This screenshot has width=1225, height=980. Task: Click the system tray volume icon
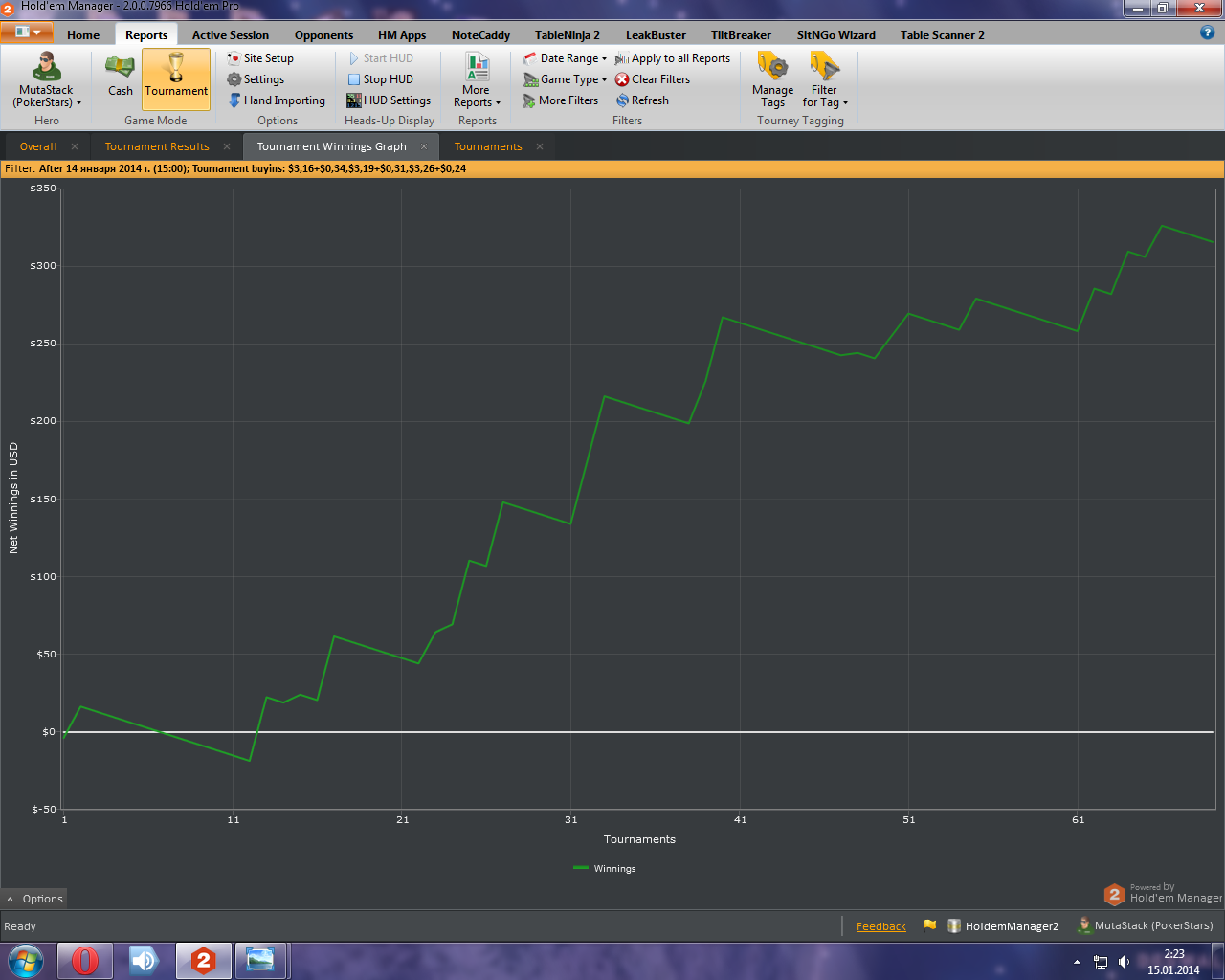tap(1124, 962)
